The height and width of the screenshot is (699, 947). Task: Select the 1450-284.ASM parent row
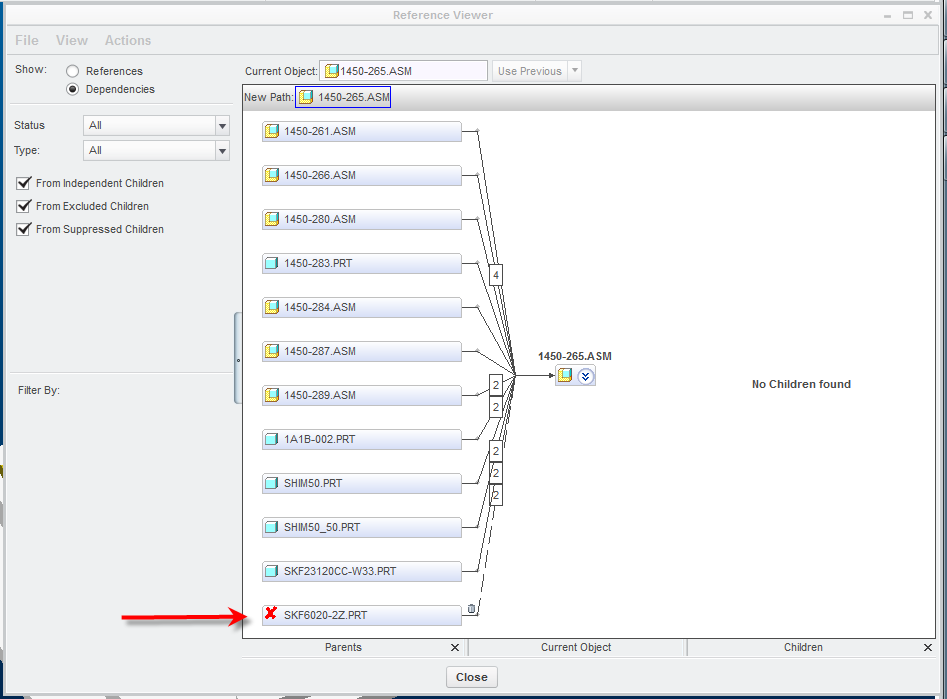tap(362, 307)
